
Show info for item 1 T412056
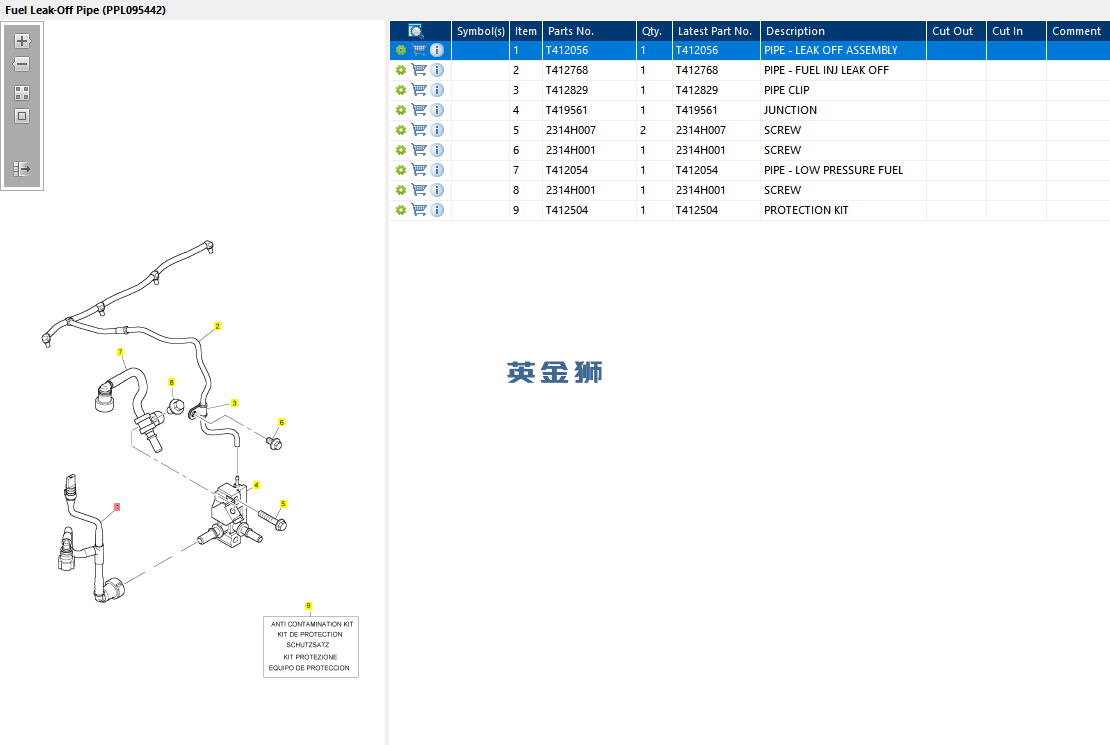point(437,50)
